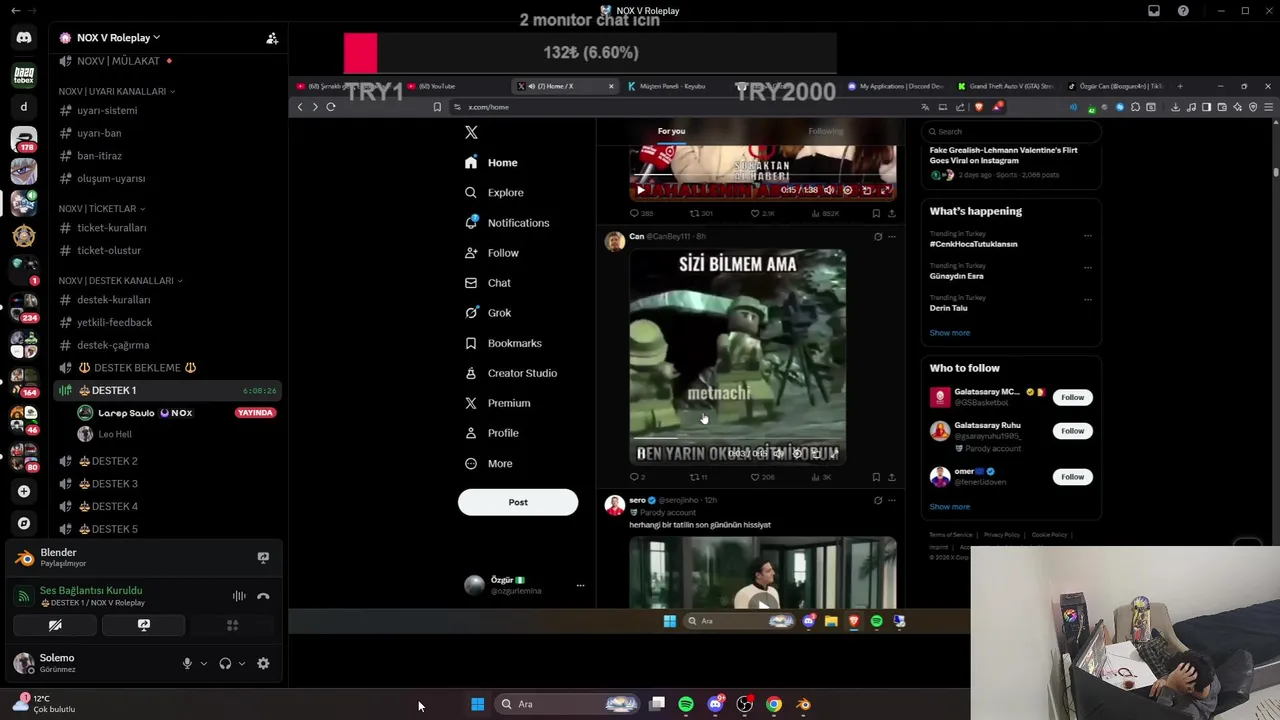Viewport: 1280px width, 720px height.
Task: Click the white Post button
Action: pos(518,502)
